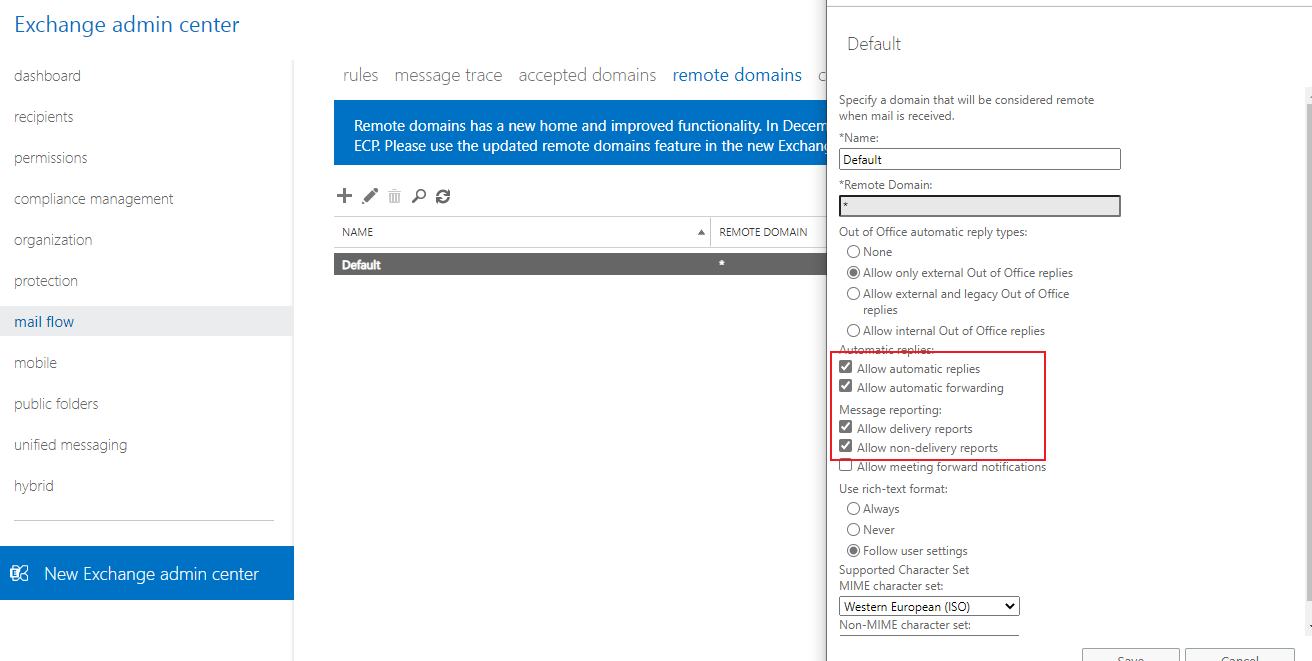This screenshot has height=661, width=1312.
Task: Open the search magnifier icon
Action: (419, 195)
